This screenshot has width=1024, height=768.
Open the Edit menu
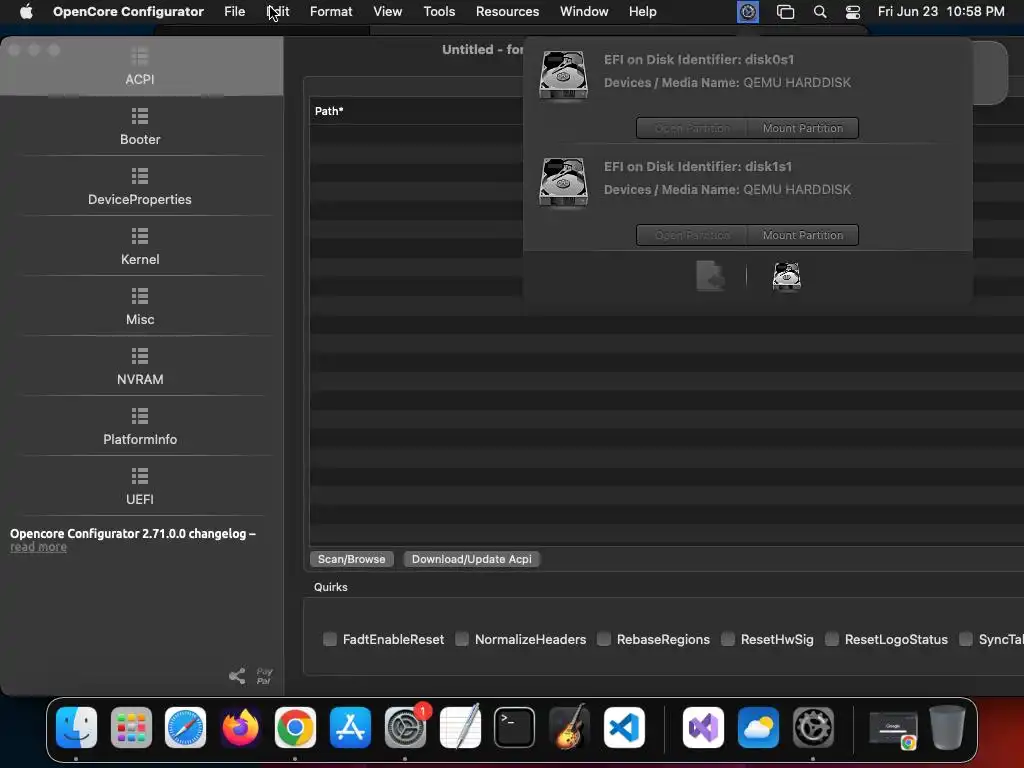tap(278, 12)
